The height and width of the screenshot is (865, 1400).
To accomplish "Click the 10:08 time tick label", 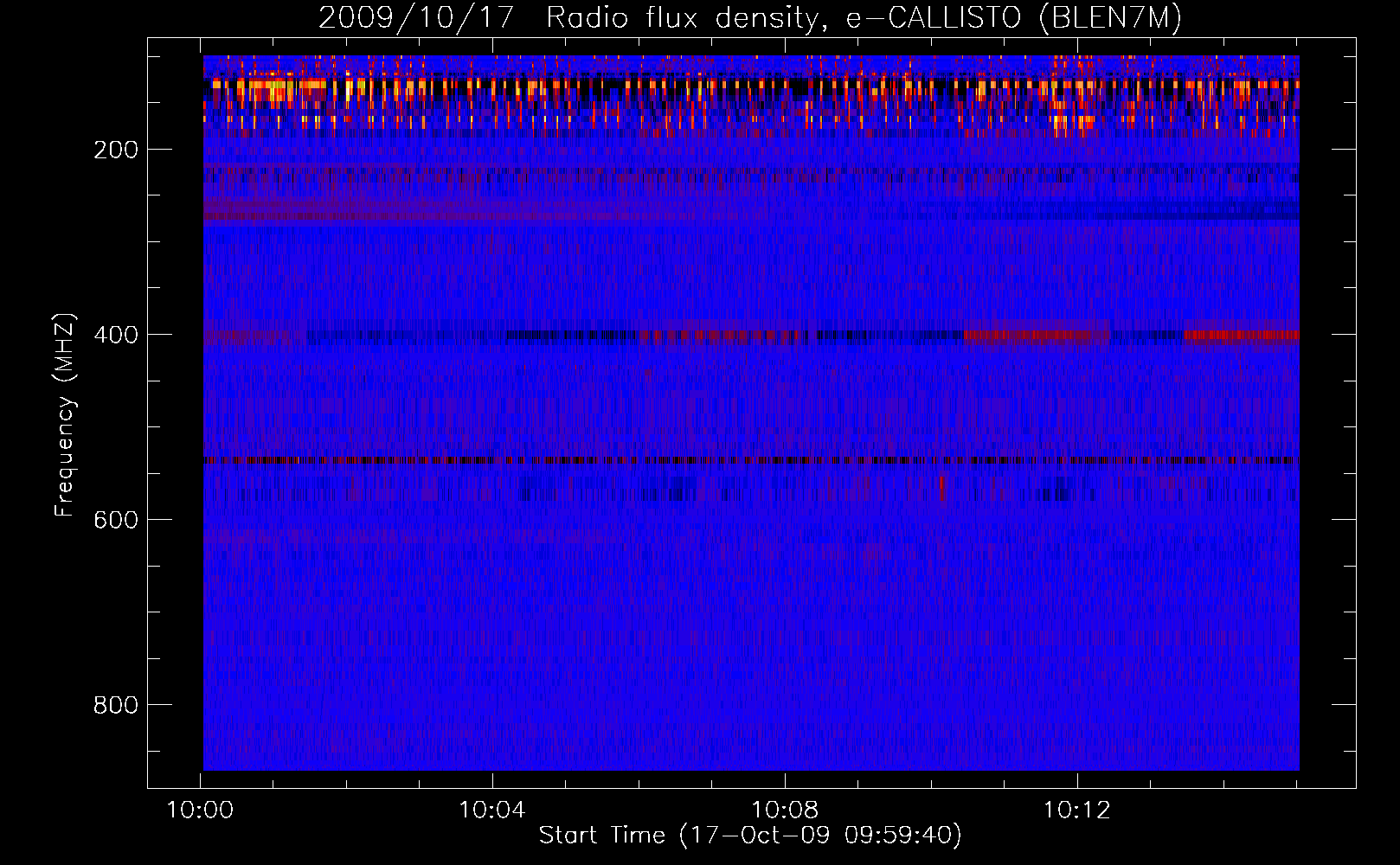I will tap(785, 811).
